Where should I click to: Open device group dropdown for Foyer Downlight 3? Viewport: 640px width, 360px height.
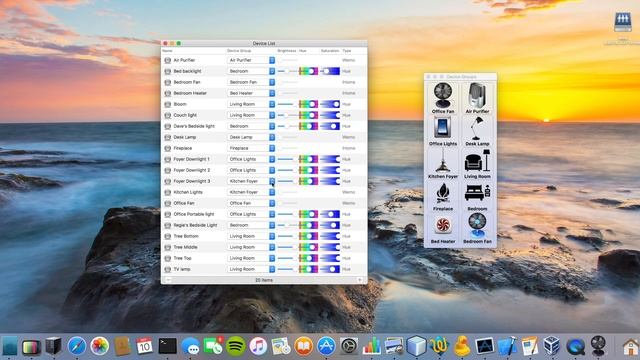tap(251, 181)
